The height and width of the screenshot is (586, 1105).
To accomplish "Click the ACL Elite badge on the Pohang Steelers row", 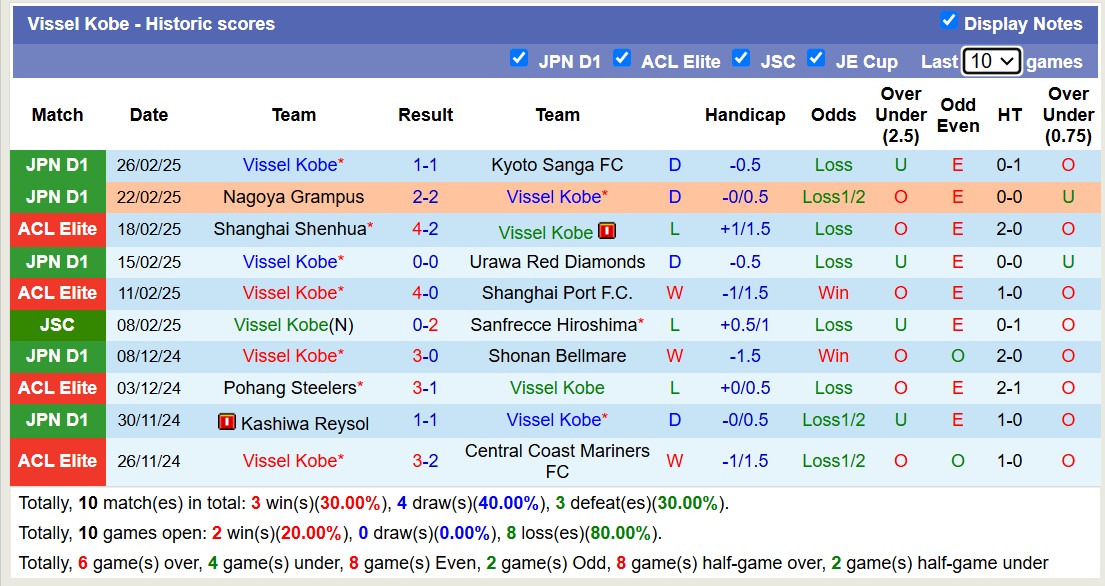I will pyautogui.click(x=57, y=388).
